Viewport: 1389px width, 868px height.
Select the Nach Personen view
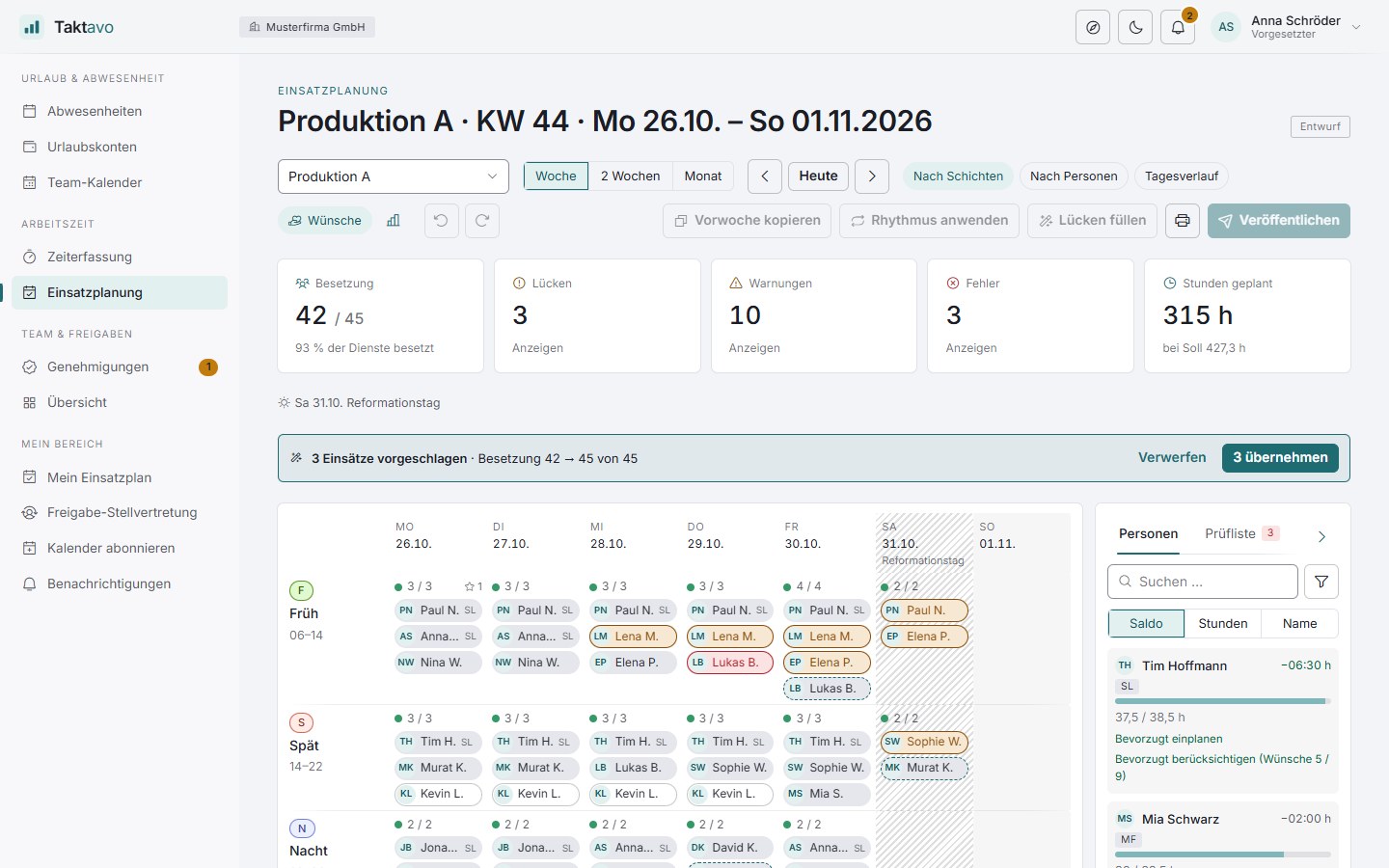pos(1074,176)
